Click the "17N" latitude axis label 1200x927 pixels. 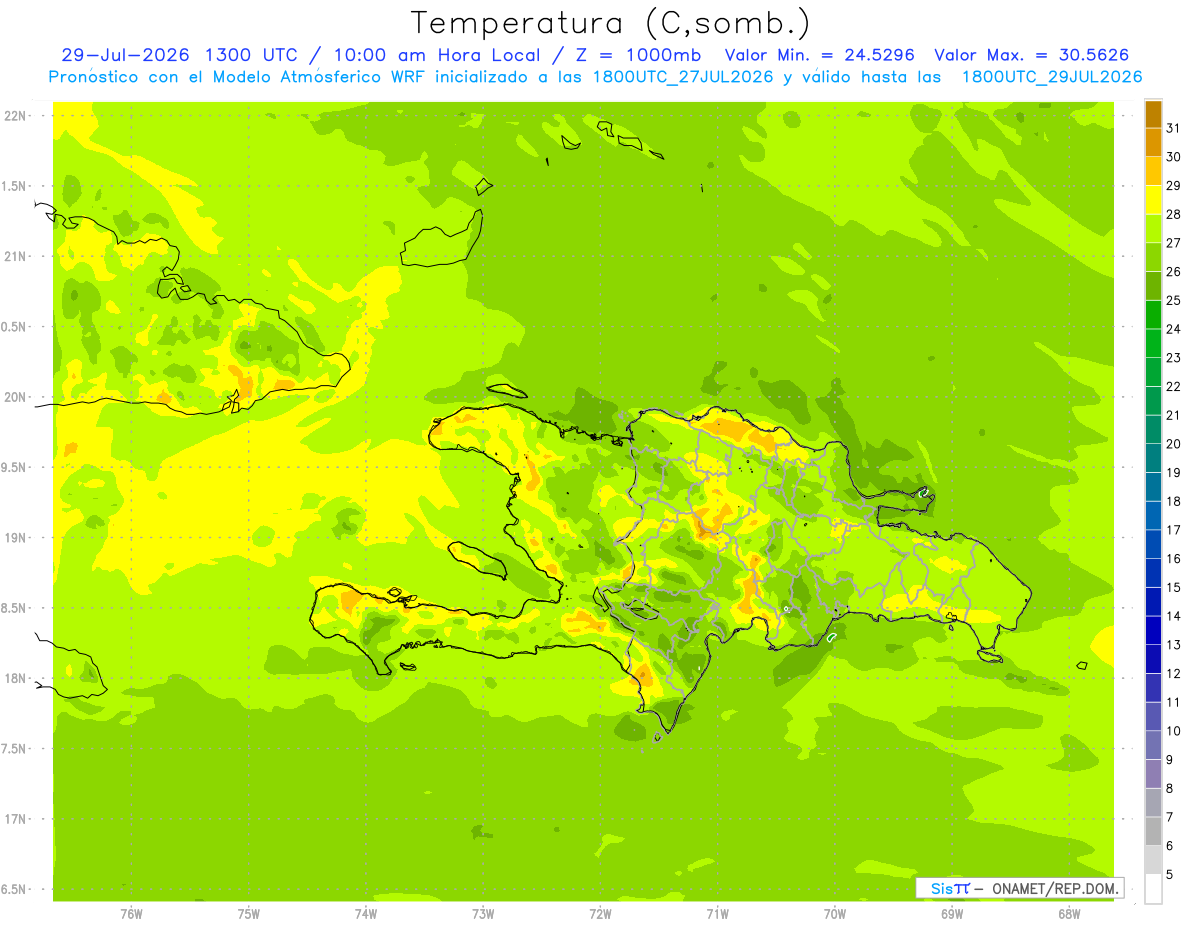(16, 819)
